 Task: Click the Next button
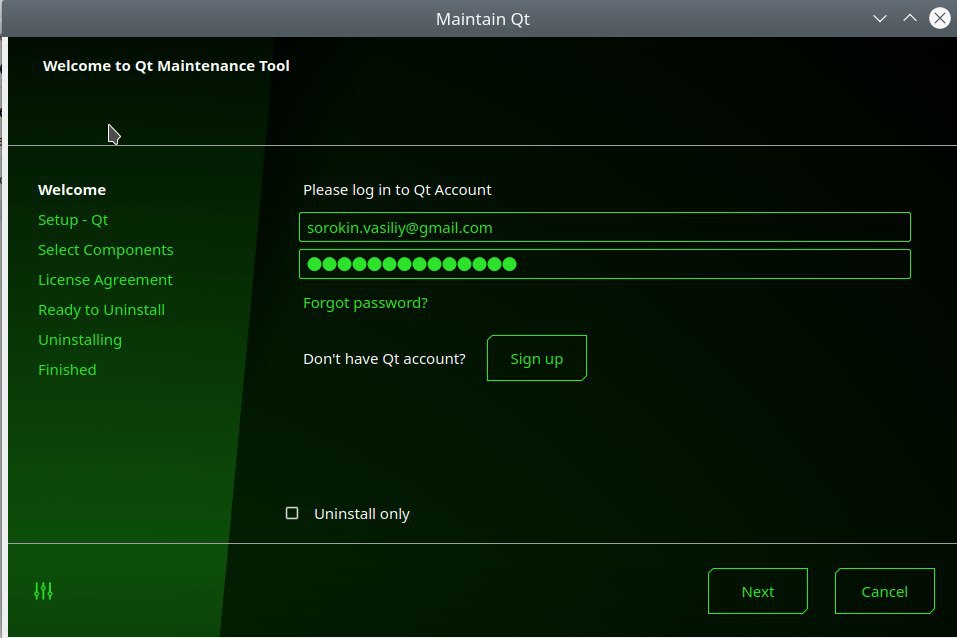pyautogui.click(x=758, y=591)
